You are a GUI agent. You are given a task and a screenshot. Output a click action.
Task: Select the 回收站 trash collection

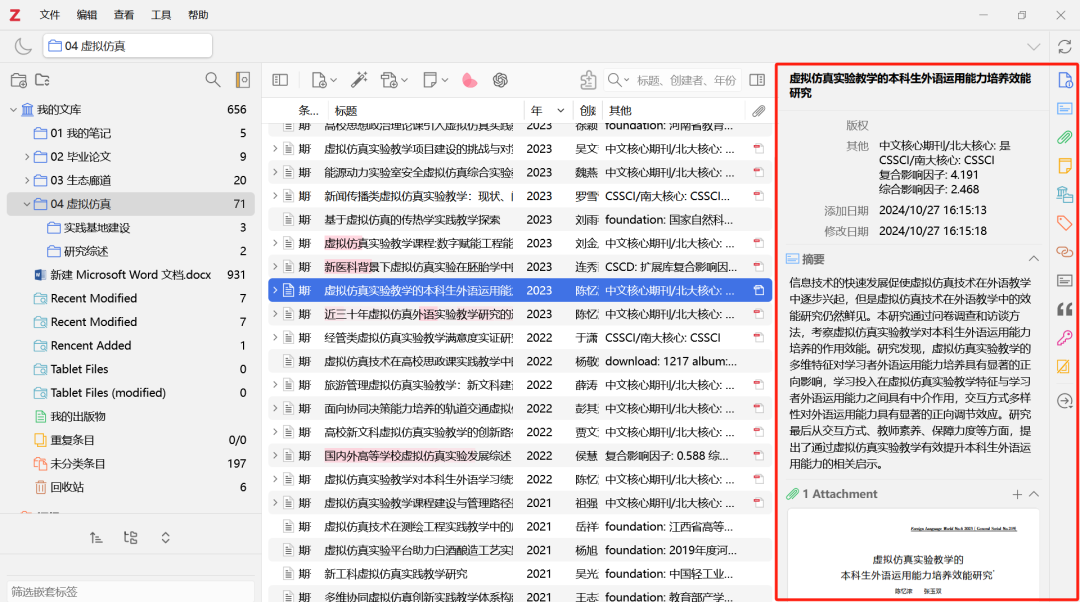67,487
